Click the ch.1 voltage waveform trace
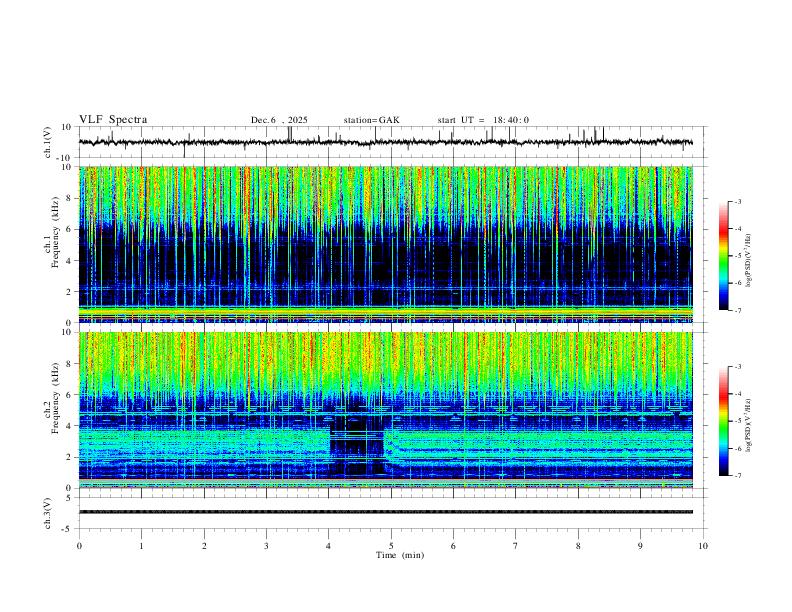 point(386,142)
